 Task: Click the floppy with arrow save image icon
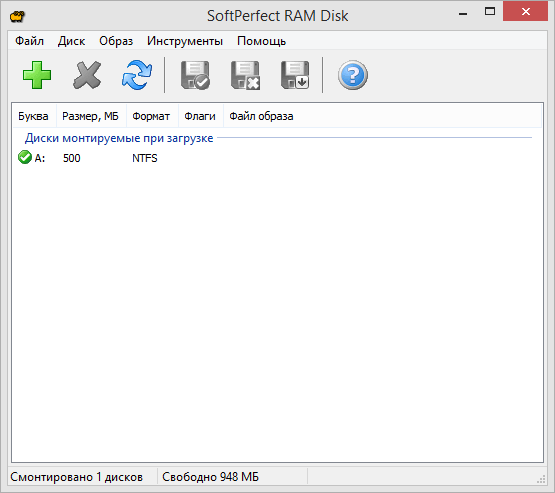click(x=295, y=75)
